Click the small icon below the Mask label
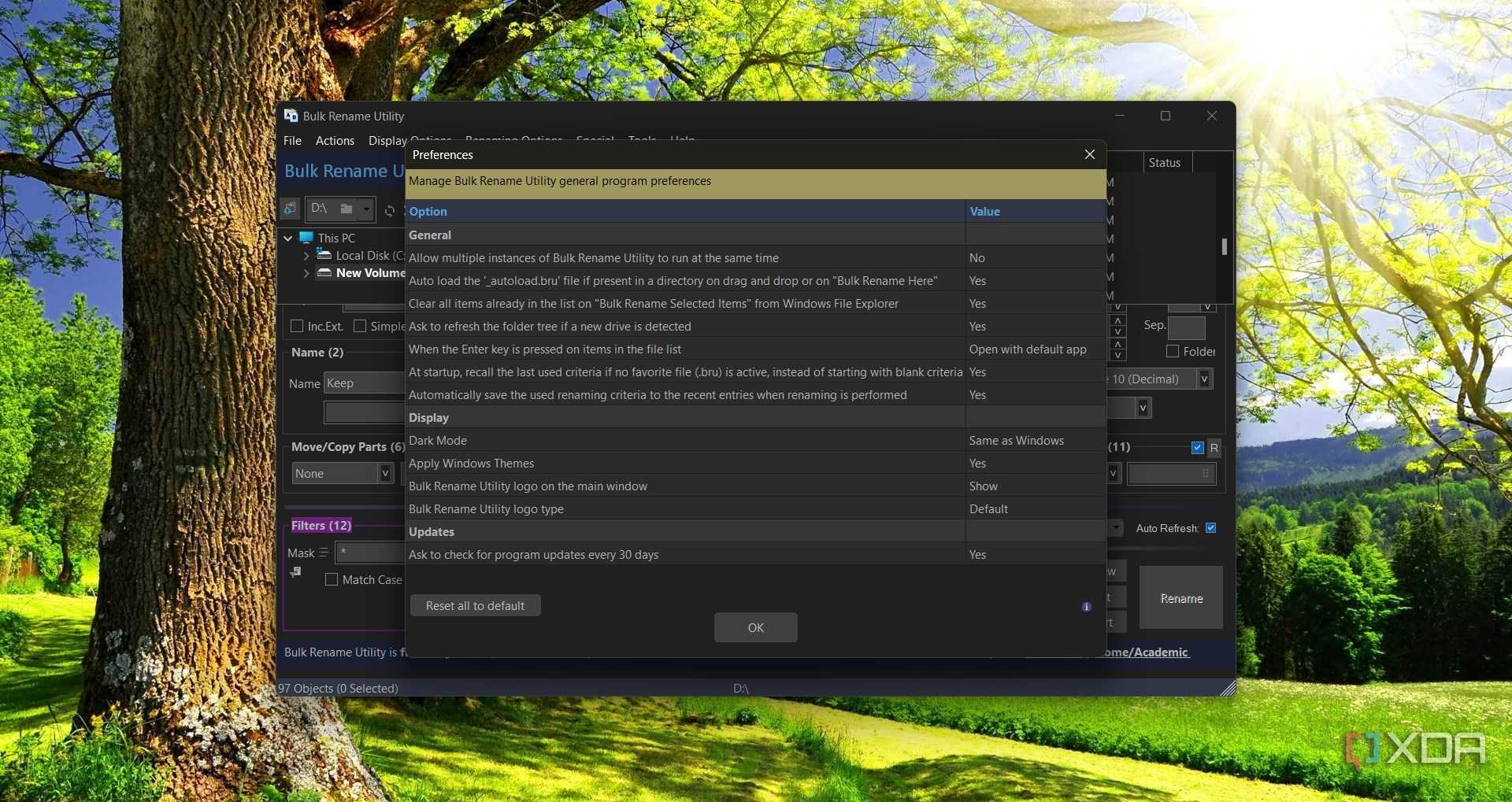Screen dimensions: 1512x802 (x=295, y=572)
